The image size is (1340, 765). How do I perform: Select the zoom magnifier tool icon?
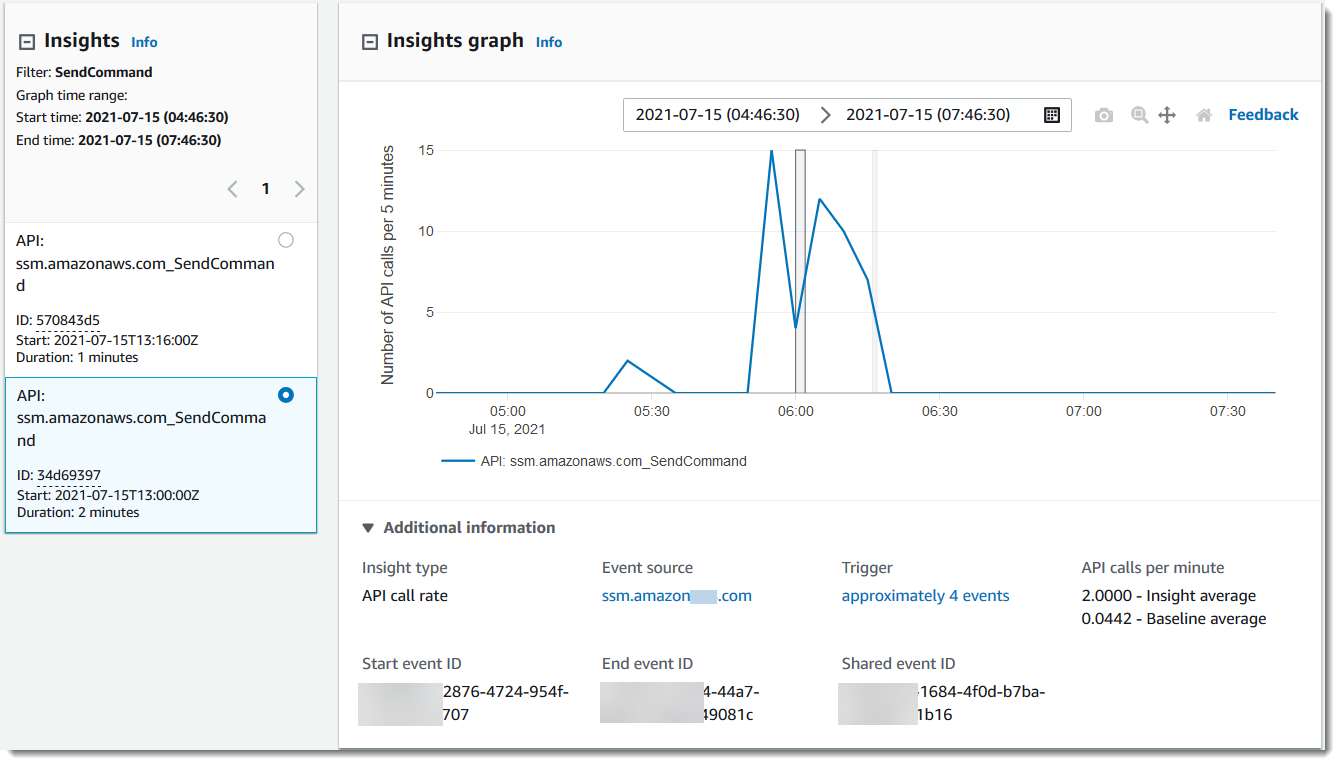pyautogui.click(x=1139, y=115)
